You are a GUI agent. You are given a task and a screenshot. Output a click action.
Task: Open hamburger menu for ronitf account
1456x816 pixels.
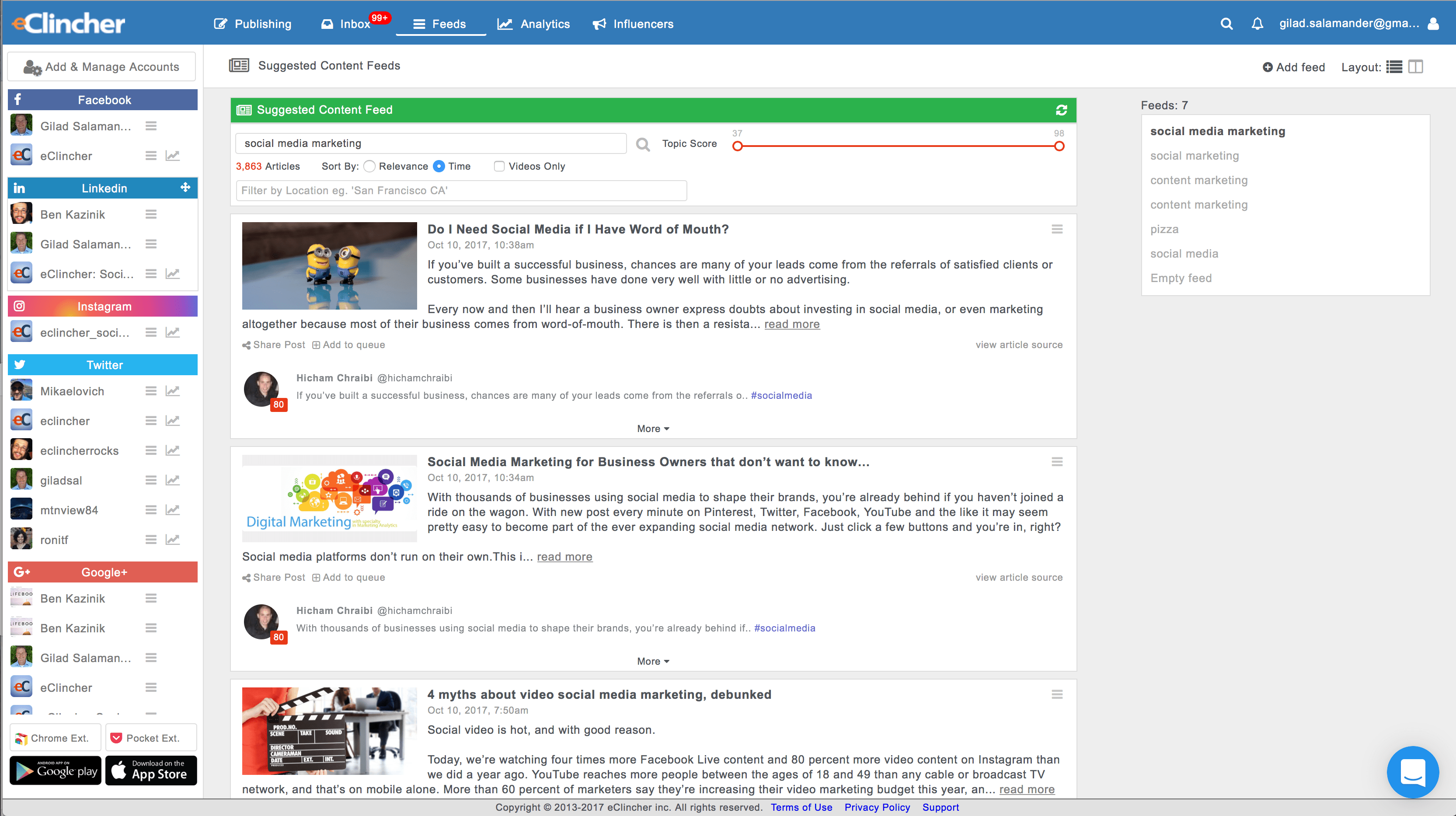[x=151, y=540]
